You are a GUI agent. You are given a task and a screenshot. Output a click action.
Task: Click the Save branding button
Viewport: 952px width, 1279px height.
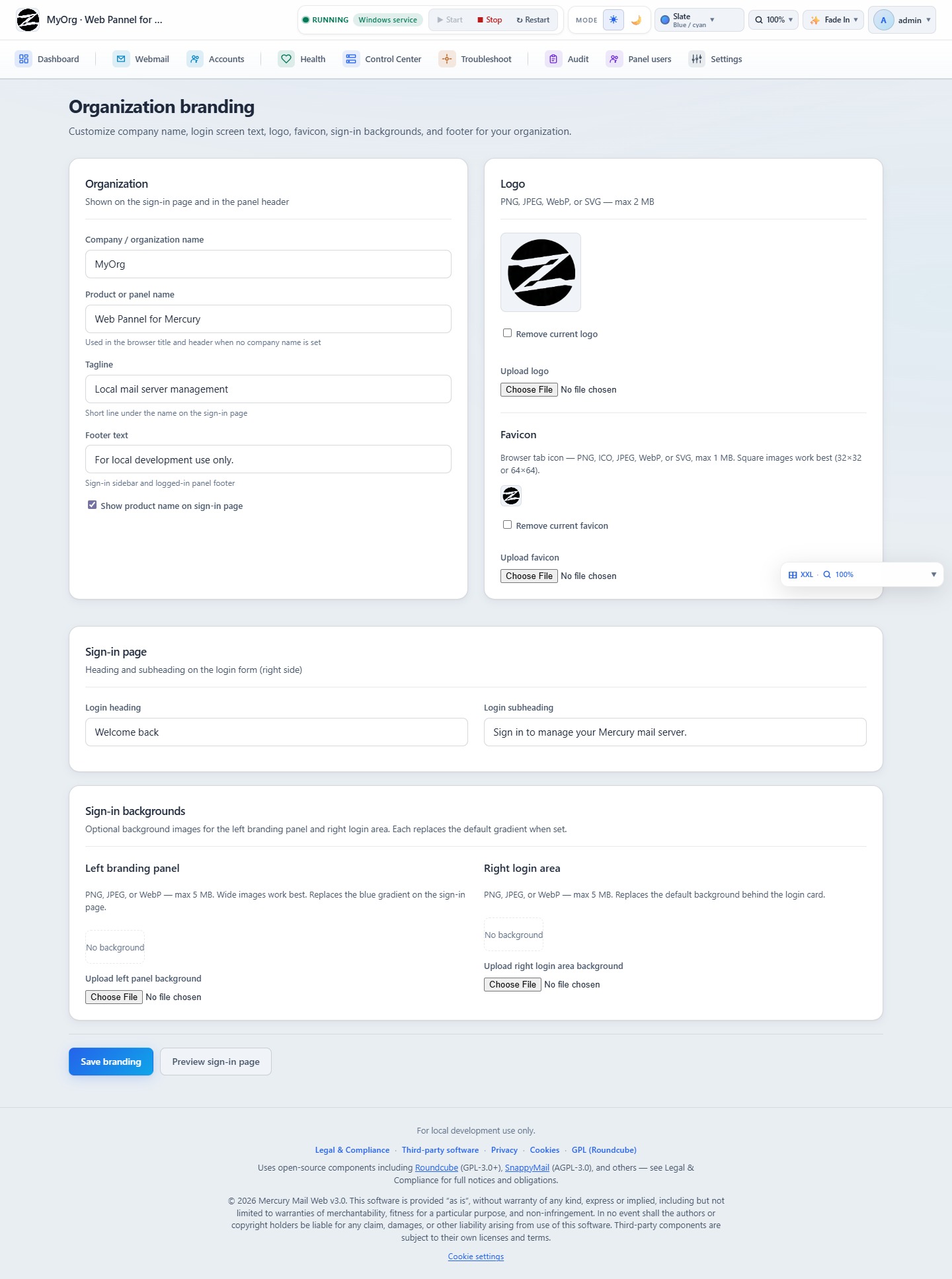[111, 1062]
